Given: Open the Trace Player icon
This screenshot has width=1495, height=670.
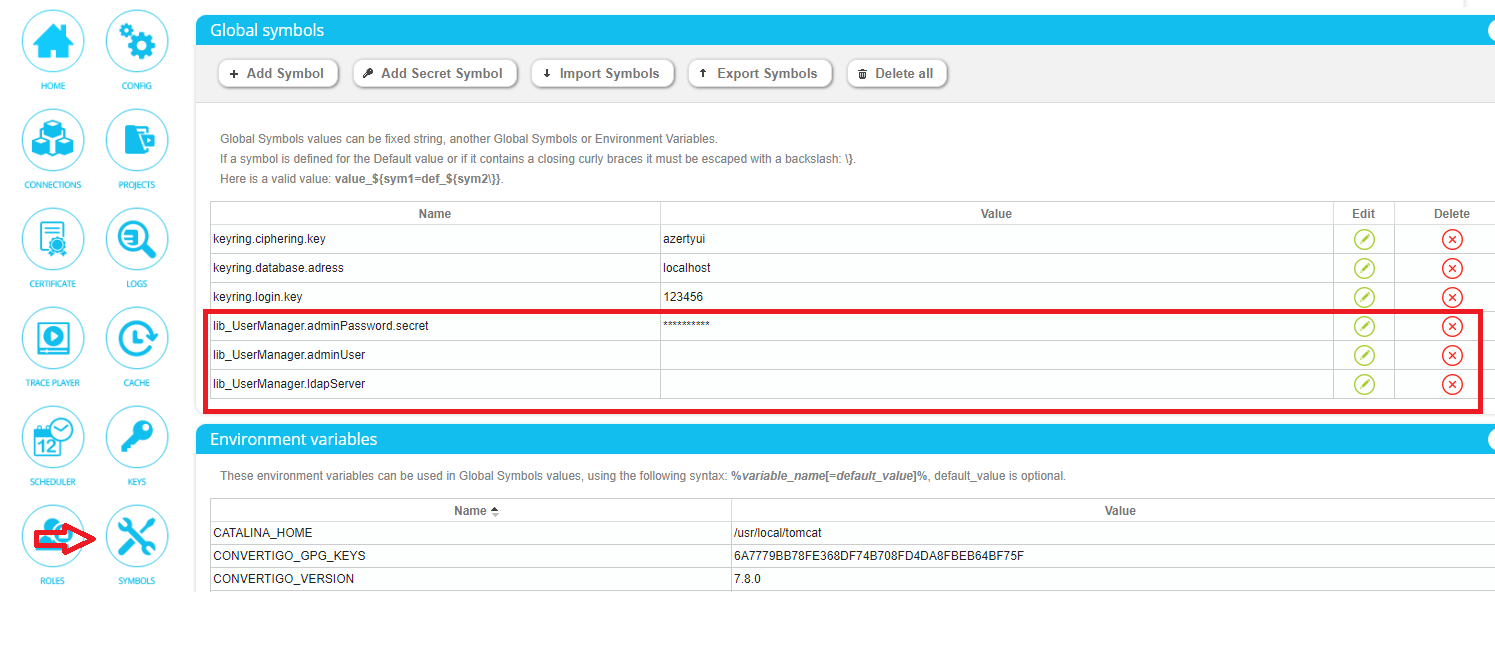Looking at the screenshot, I should (53, 339).
